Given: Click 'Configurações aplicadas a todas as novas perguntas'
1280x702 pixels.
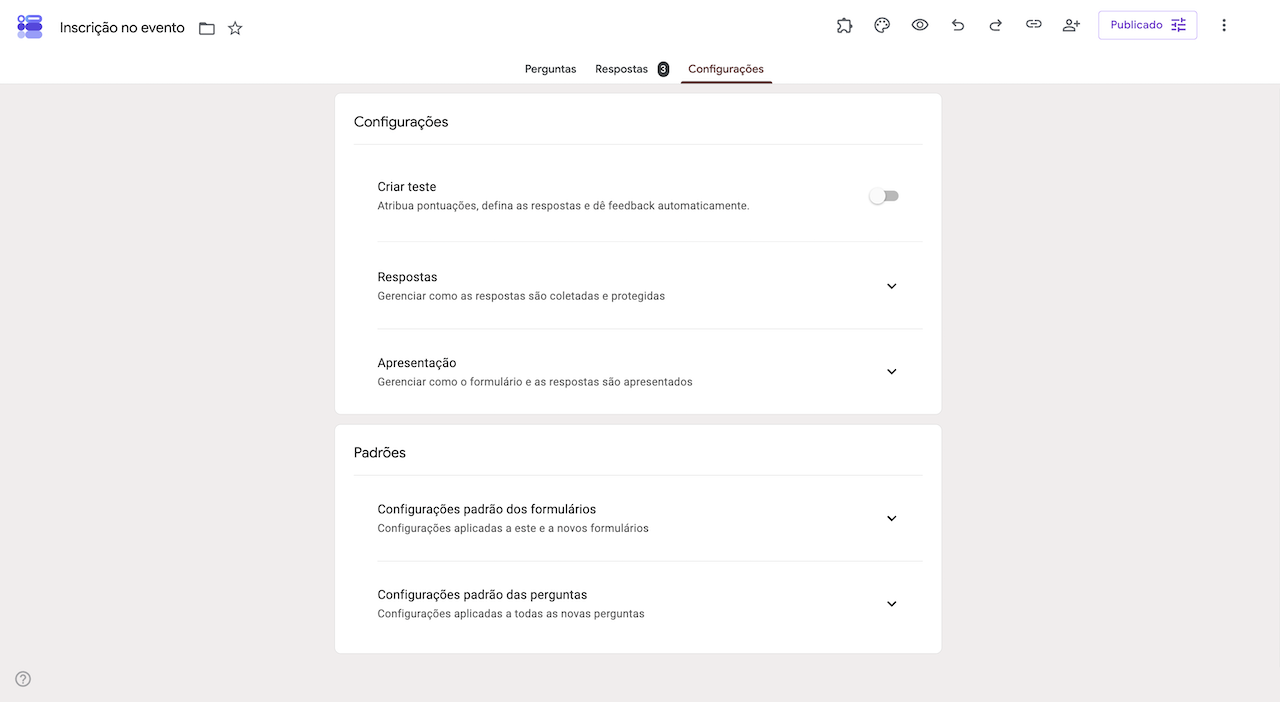Looking at the screenshot, I should click(x=511, y=614).
